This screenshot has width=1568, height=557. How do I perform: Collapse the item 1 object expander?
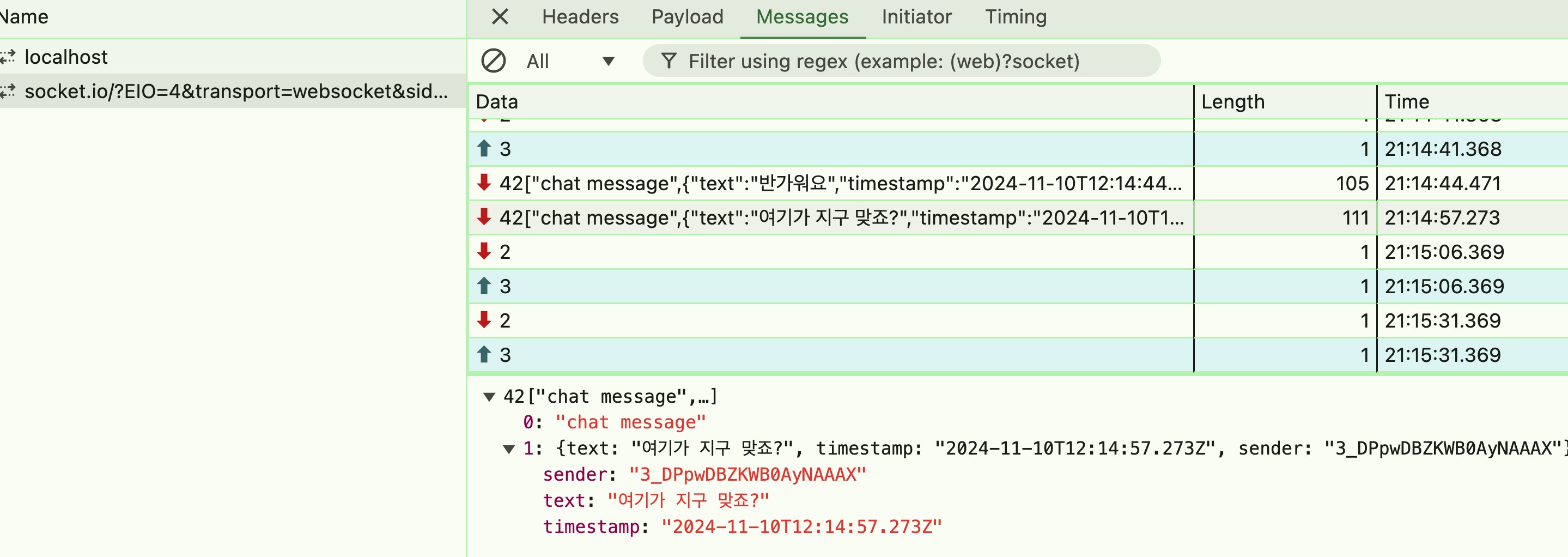pyautogui.click(x=509, y=449)
